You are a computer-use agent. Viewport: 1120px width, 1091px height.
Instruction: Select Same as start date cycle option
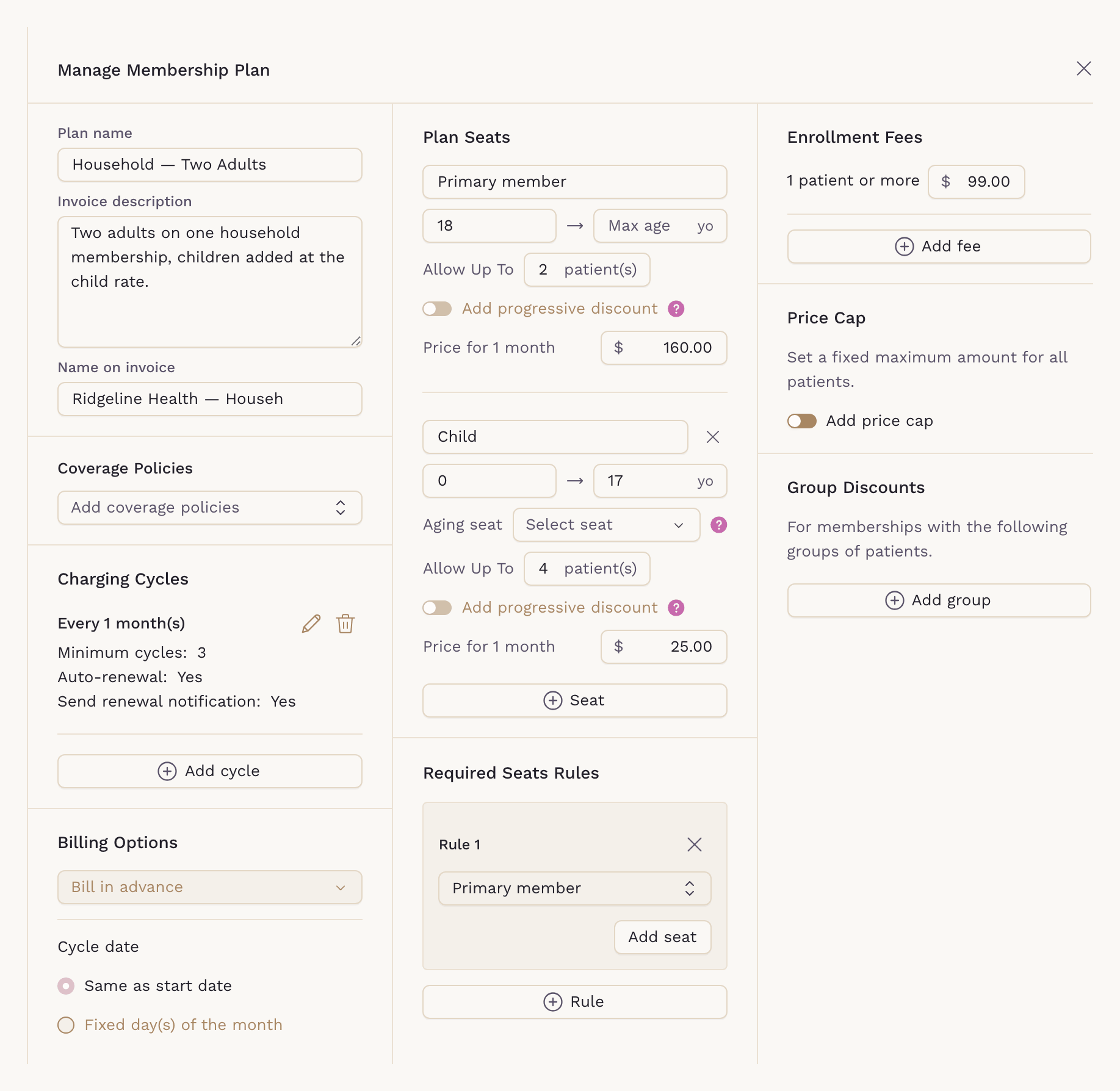(x=66, y=986)
